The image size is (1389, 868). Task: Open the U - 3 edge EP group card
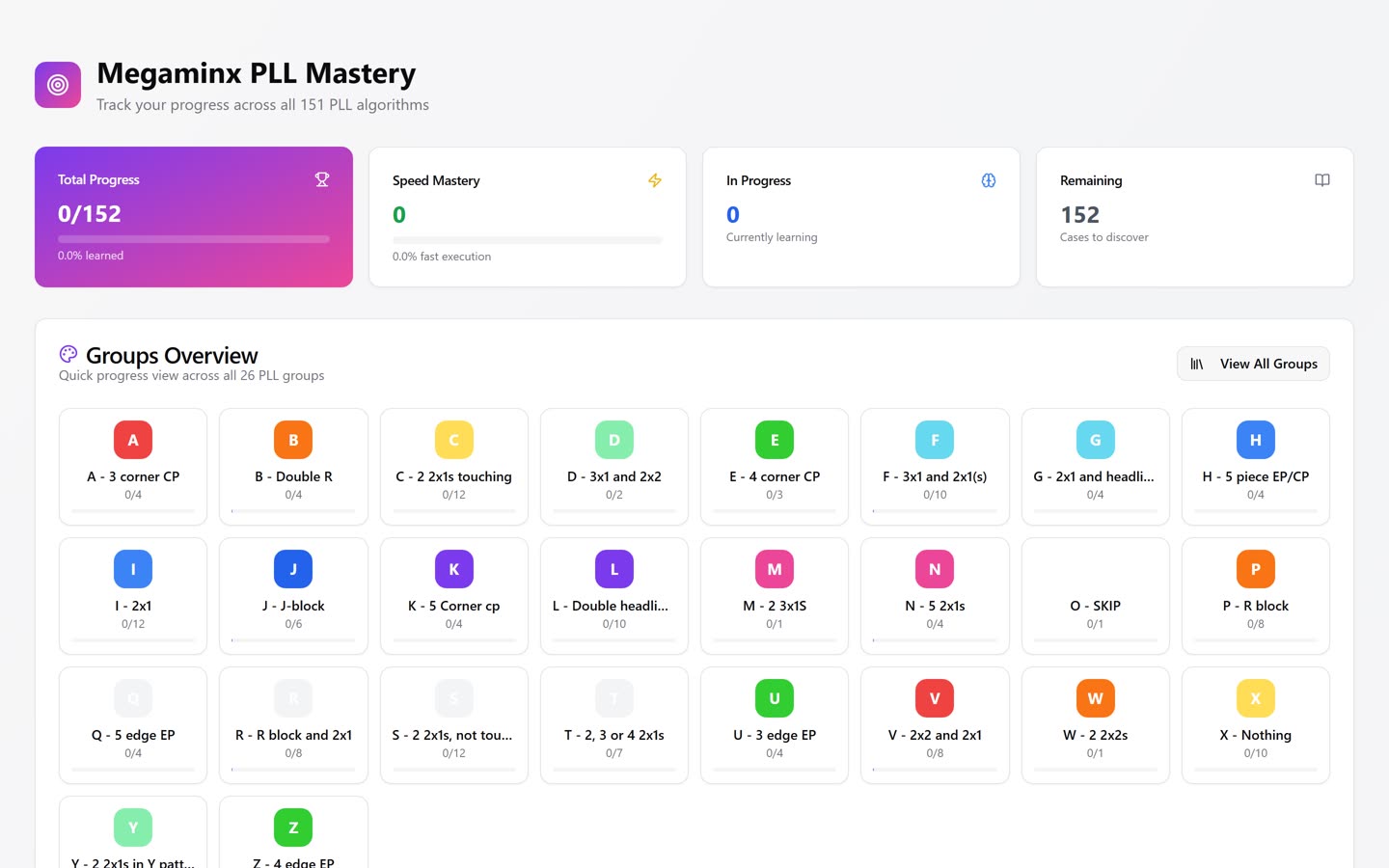[x=774, y=725]
